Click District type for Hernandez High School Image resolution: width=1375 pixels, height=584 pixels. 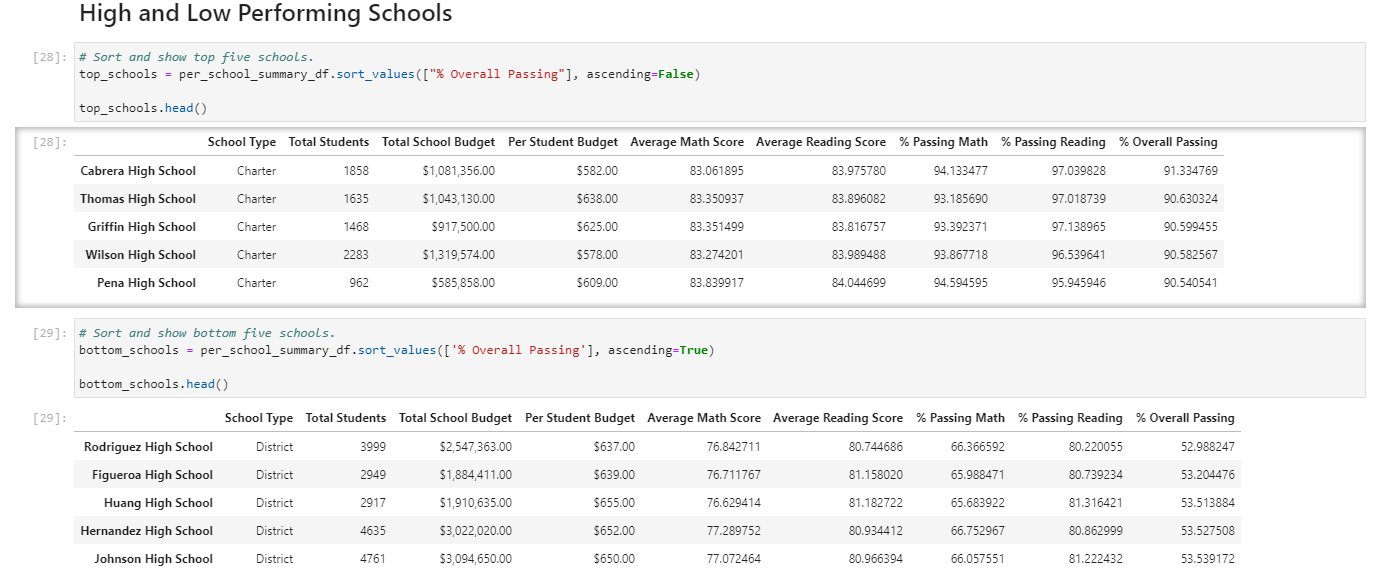click(x=274, y=531)
